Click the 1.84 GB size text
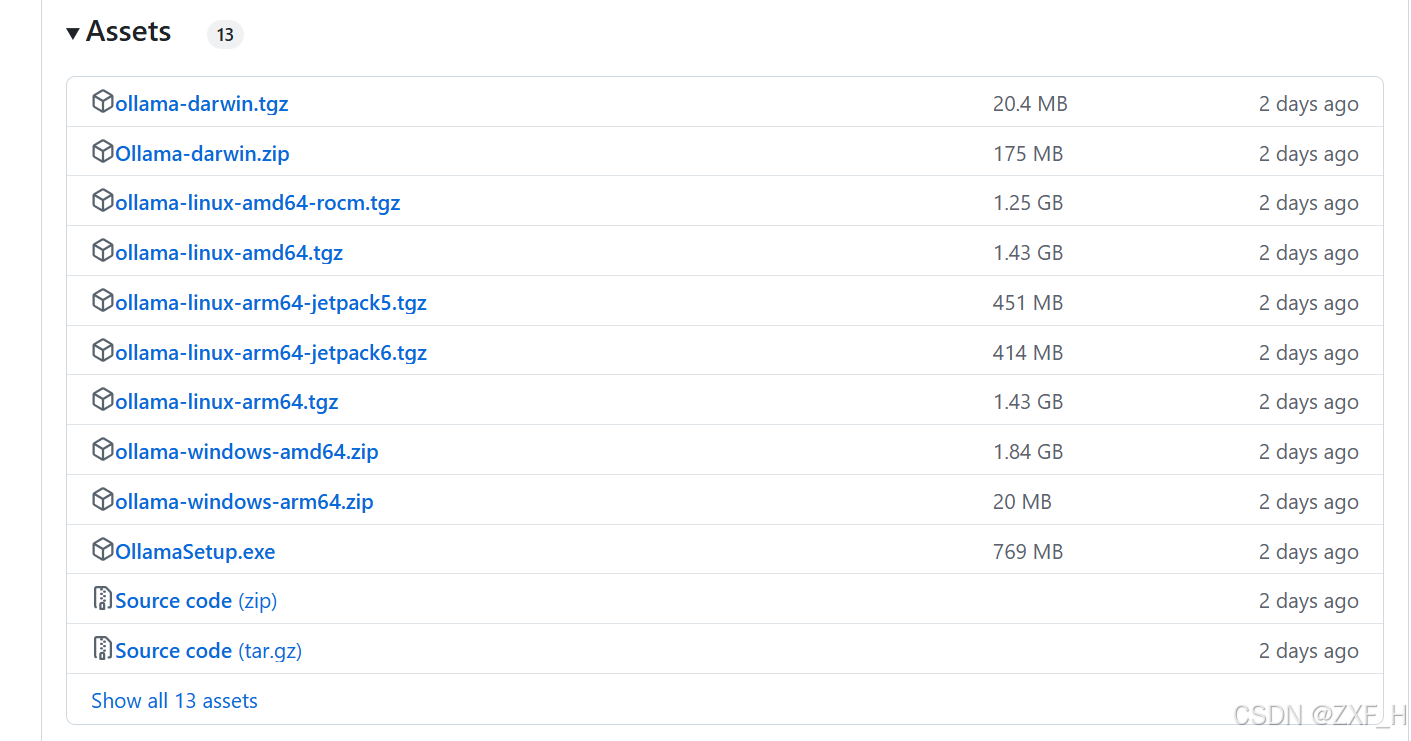Image resolution: width=1411 pixels, height=741 pixels. coord(1028,452)
